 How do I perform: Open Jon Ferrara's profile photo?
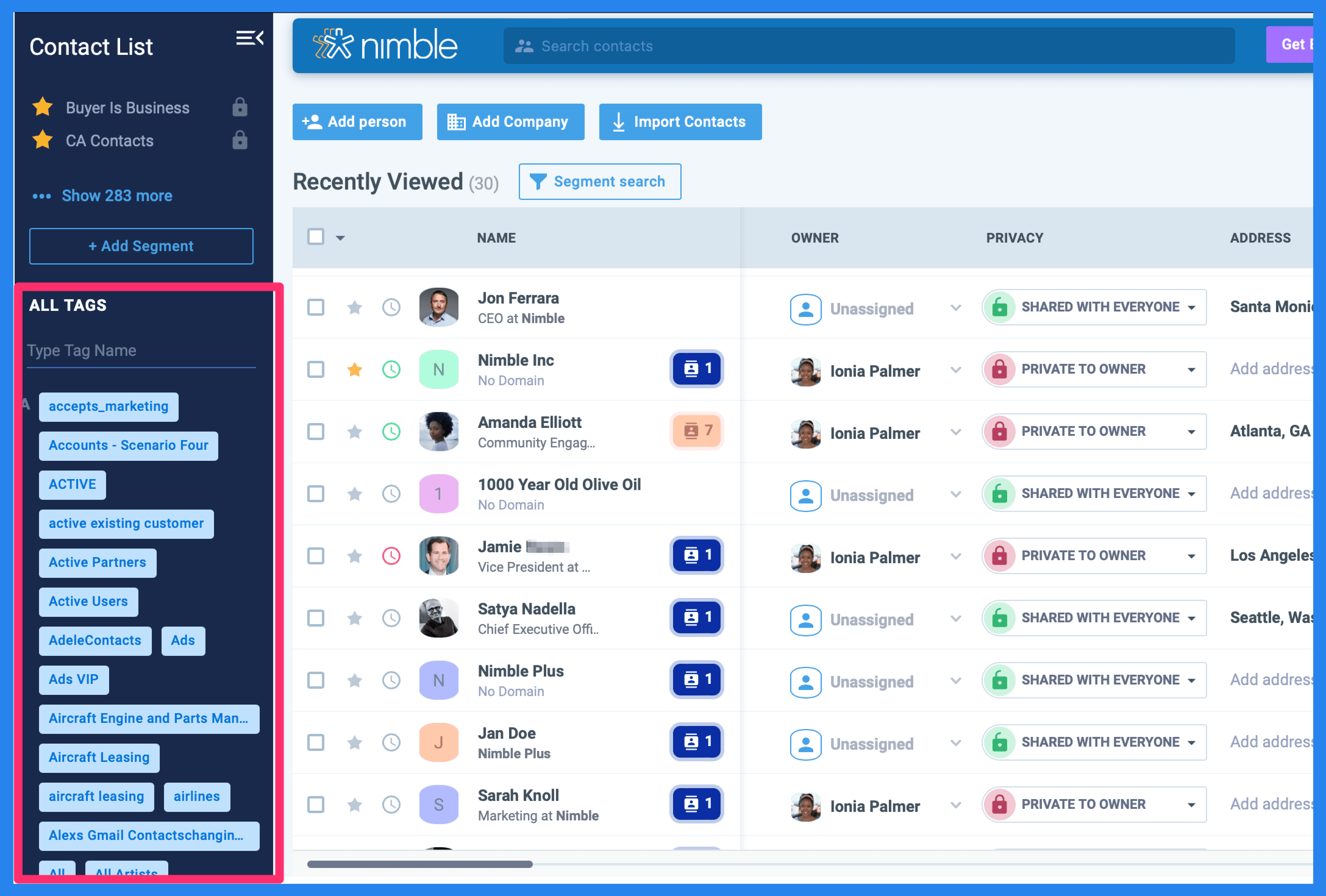point(438,308)
